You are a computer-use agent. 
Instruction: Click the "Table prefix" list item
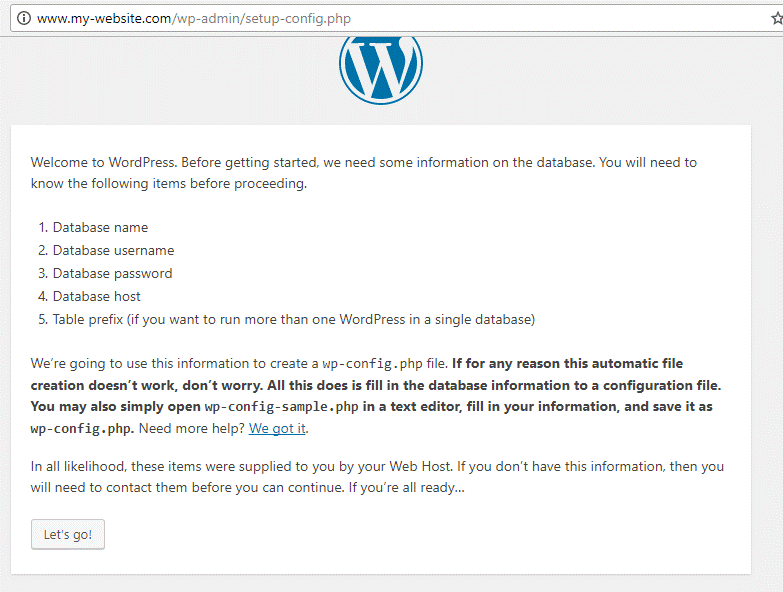(294, 320)
